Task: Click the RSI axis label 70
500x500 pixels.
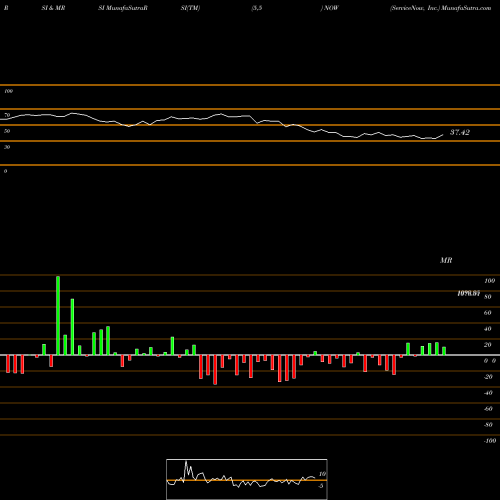Action: [7, 115]
